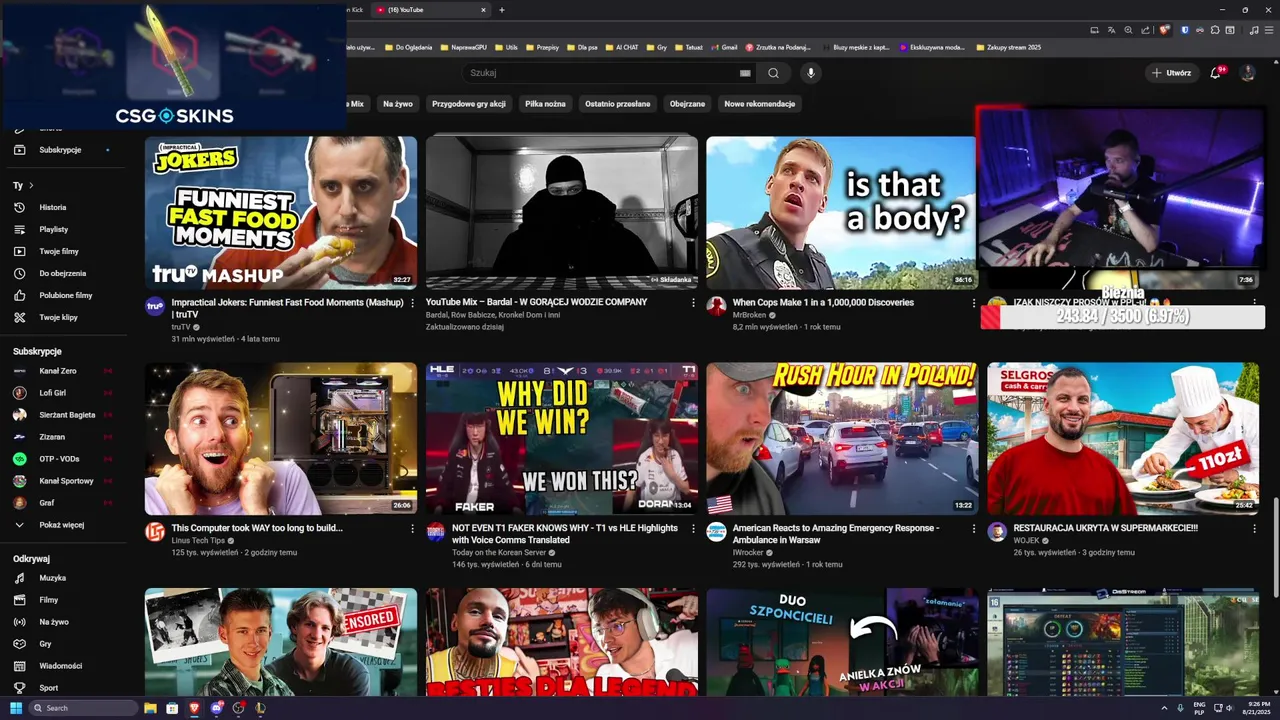Open Gry in the Odkrywaj section
Image resolution: width=1280 pixels, height=720 pixels.
(x=45, y=644)
